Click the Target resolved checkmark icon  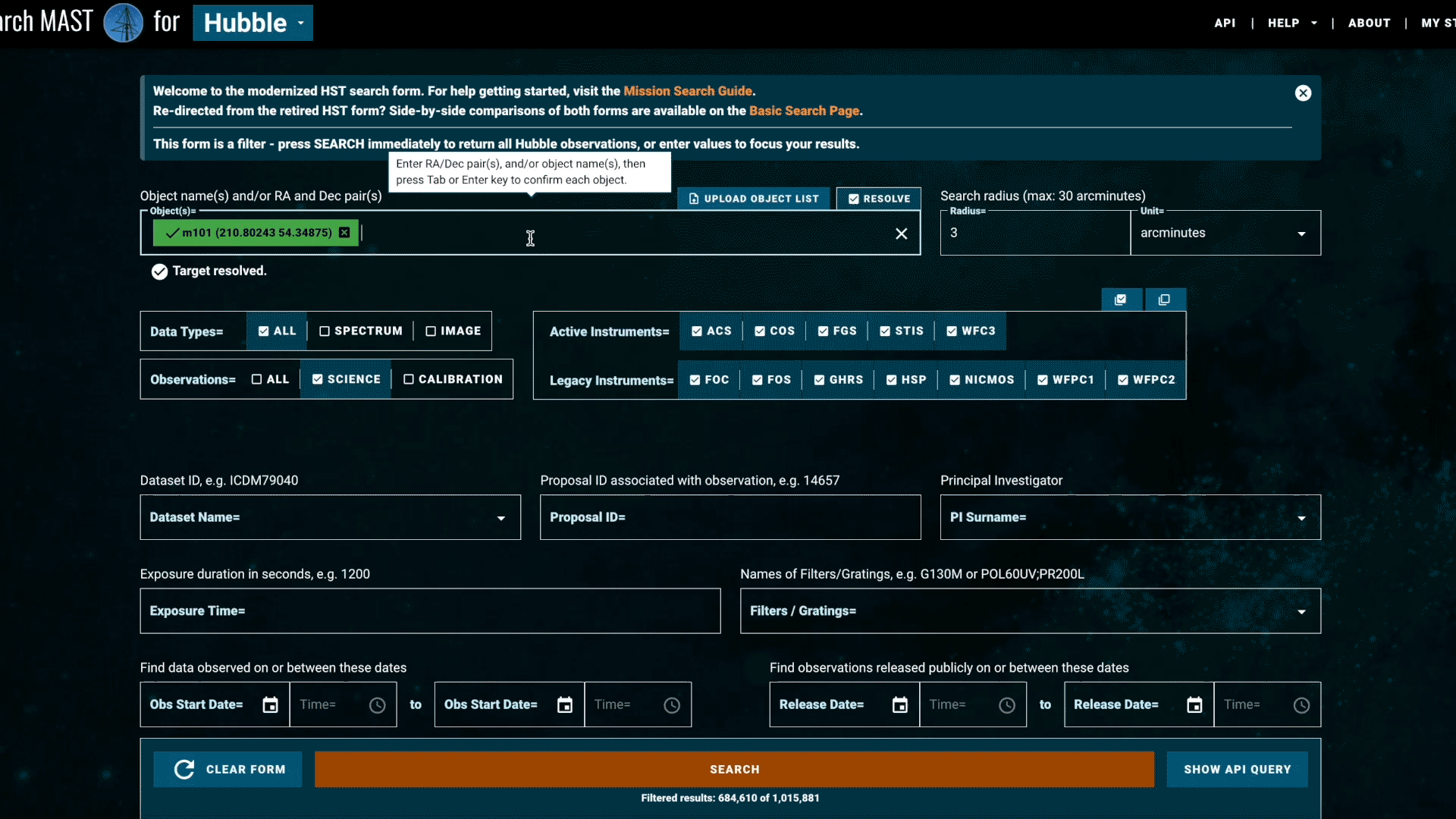[159, 271]
